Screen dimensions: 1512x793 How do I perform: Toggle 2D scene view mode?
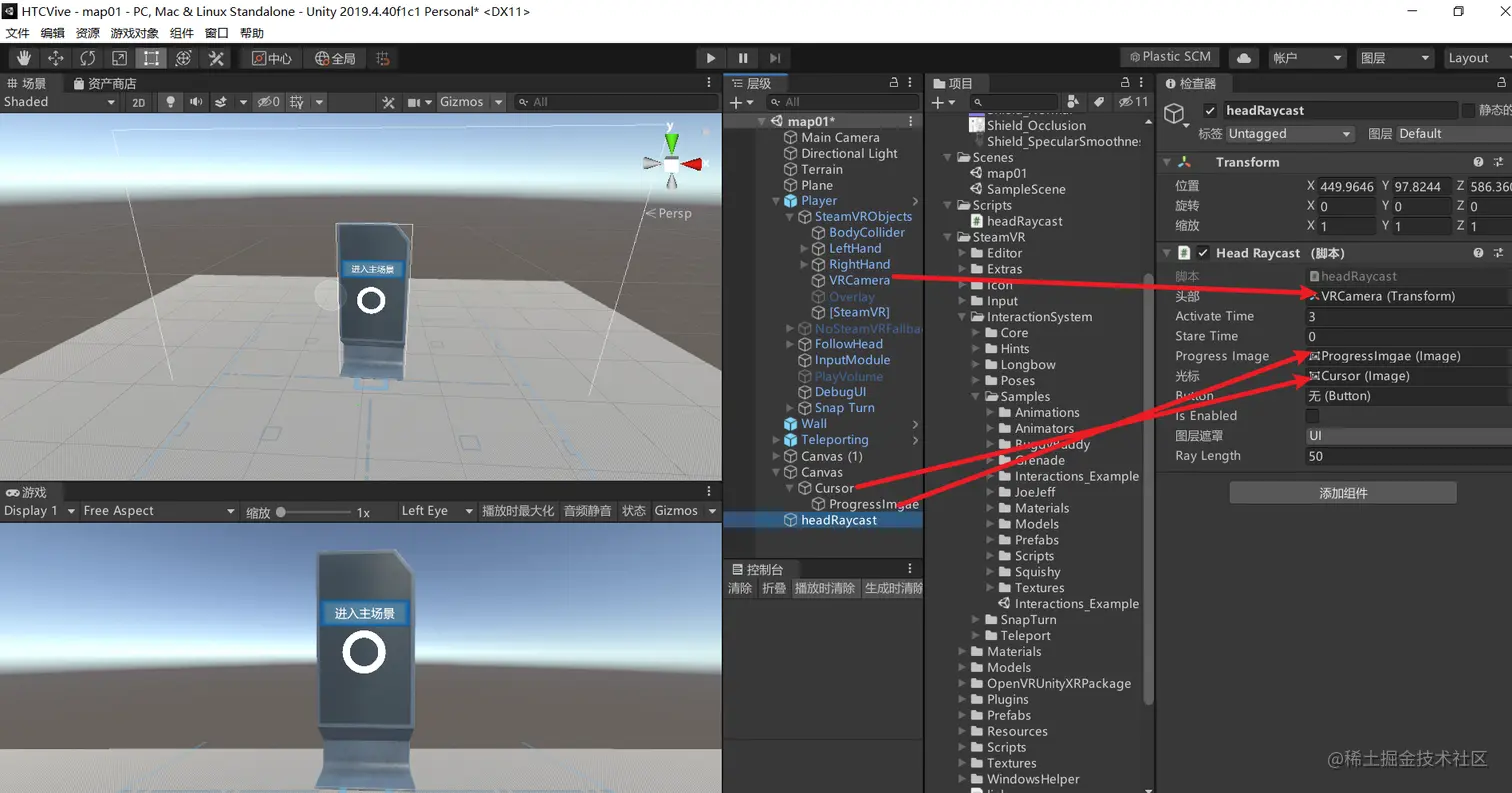pyautogui.click(x=139, y=102)
